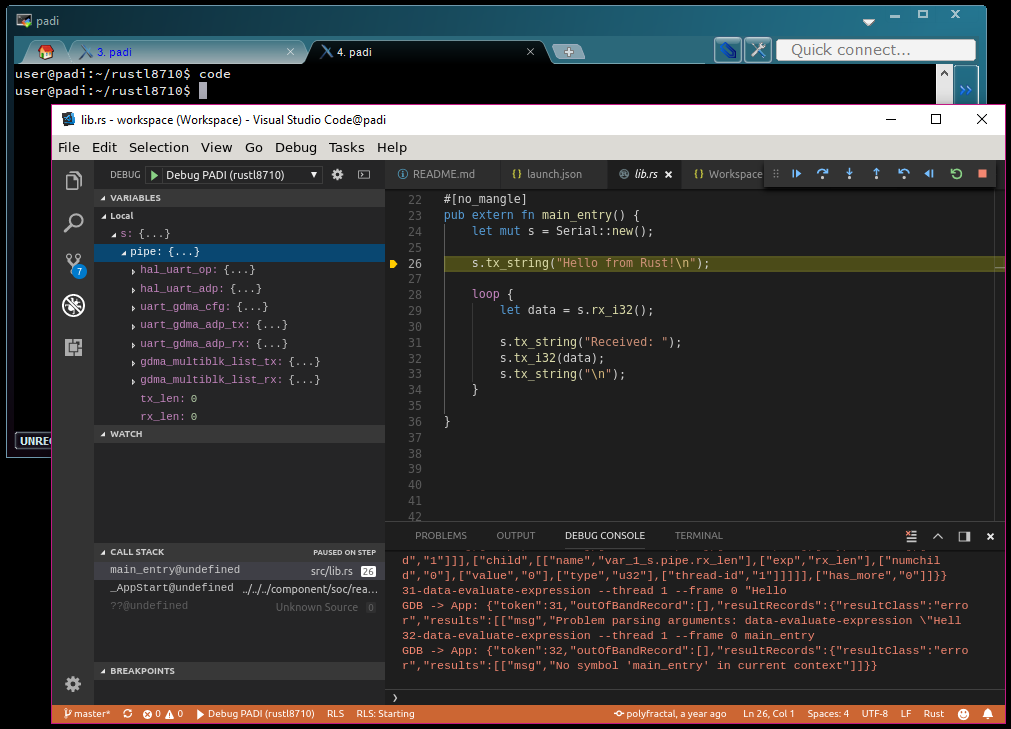Open notifications via the bell icon

(988, 714)
